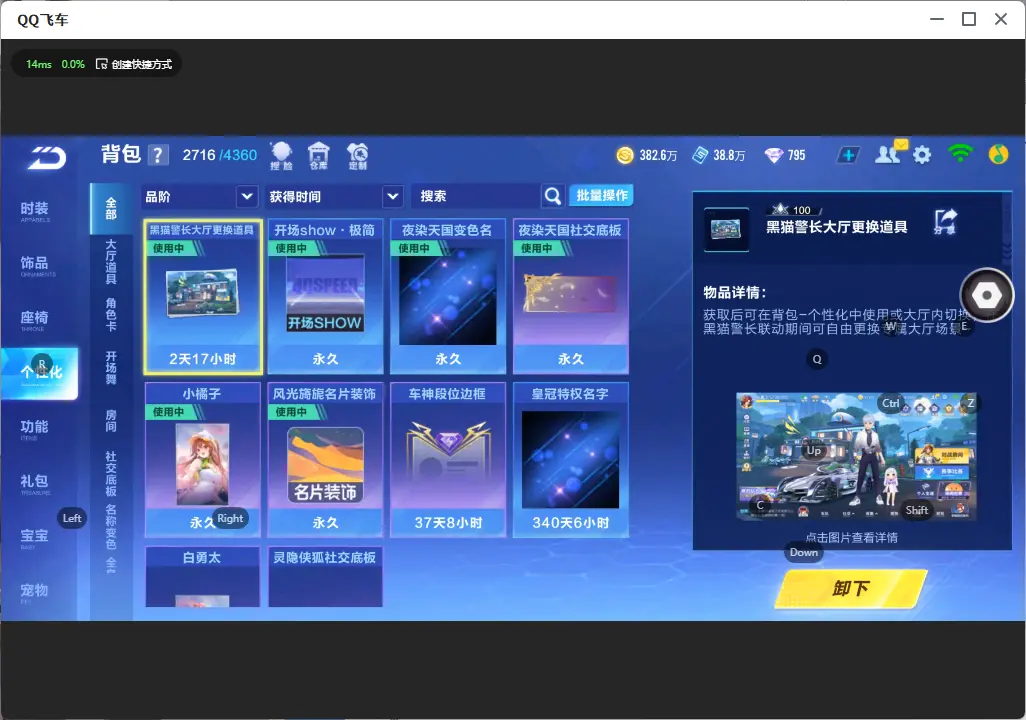
Task: Click the blue plus recharge icon
Action: (848, 155)
